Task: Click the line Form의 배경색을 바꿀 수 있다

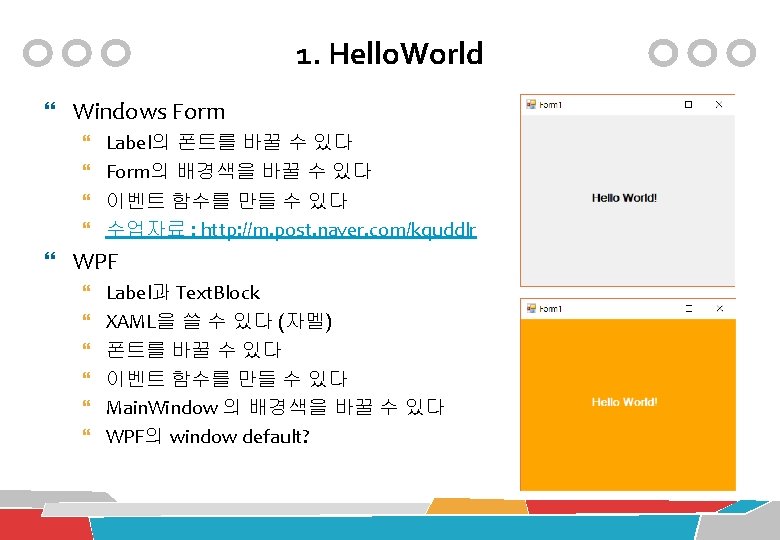Action: [x=239, y=171]
